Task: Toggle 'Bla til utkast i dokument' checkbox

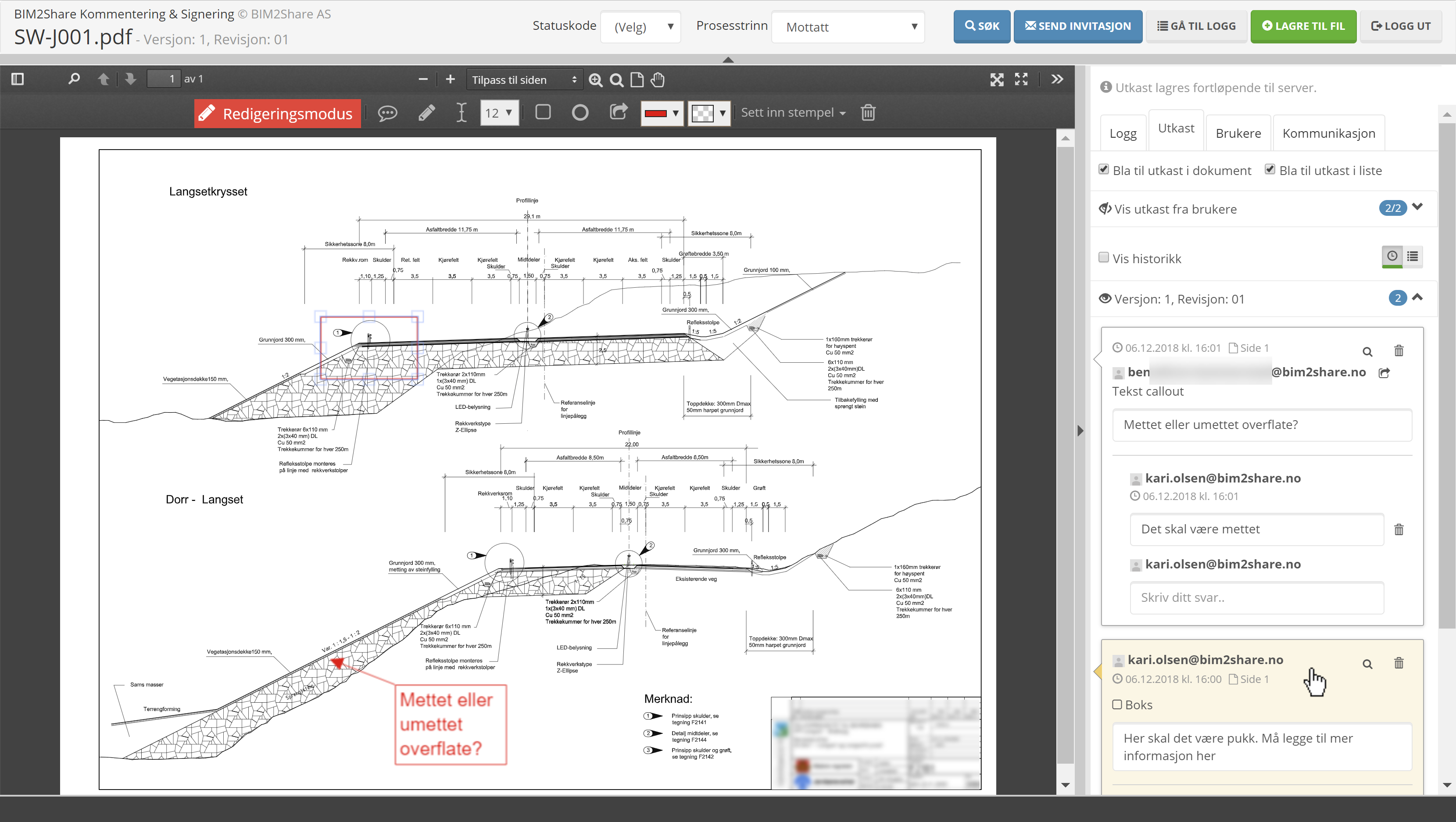Action: [1103, 169]
